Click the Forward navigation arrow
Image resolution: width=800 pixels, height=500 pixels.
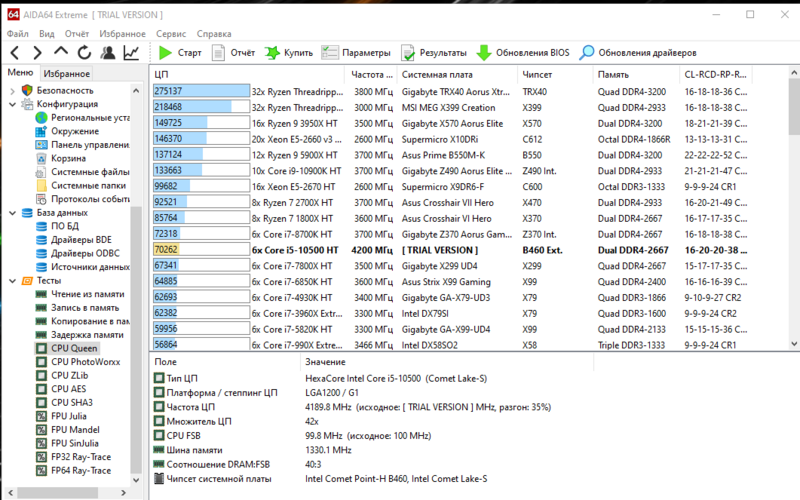[37, 52]
